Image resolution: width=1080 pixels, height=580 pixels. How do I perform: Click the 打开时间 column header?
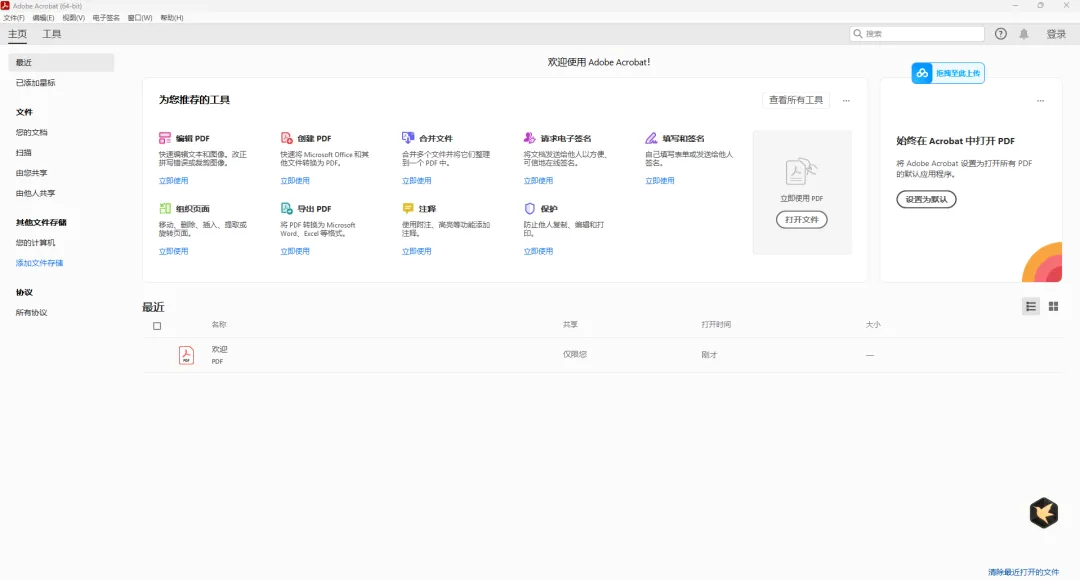point(716,324)
